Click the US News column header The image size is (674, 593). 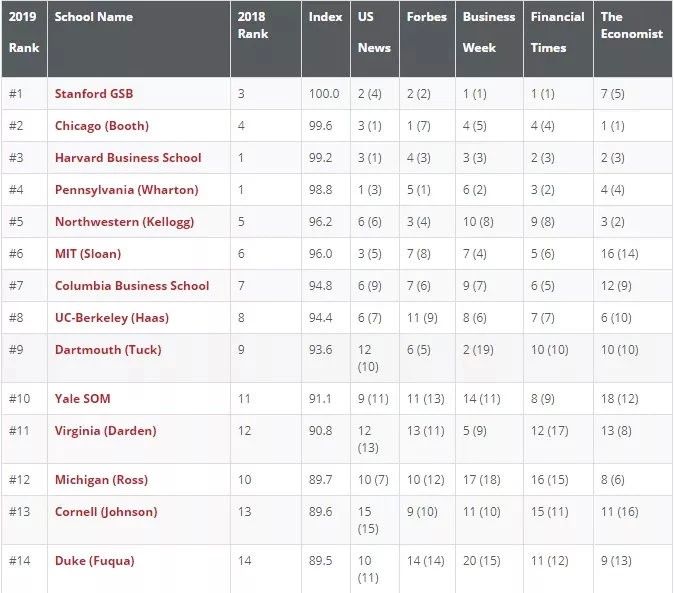click(374, 32)
